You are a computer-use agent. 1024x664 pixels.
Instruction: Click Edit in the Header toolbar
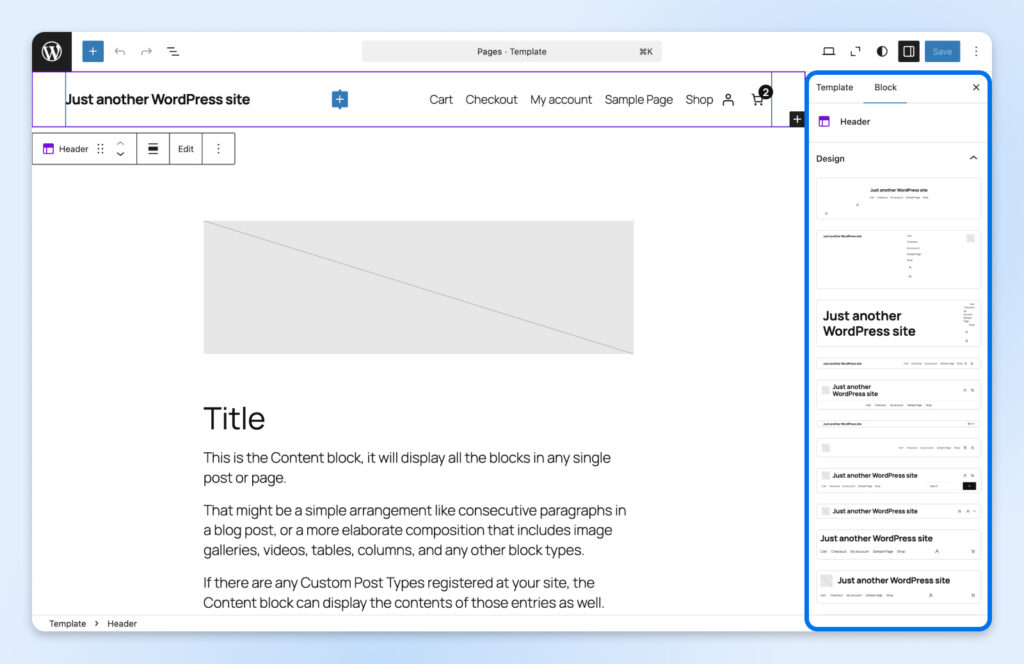pos(186,149)
